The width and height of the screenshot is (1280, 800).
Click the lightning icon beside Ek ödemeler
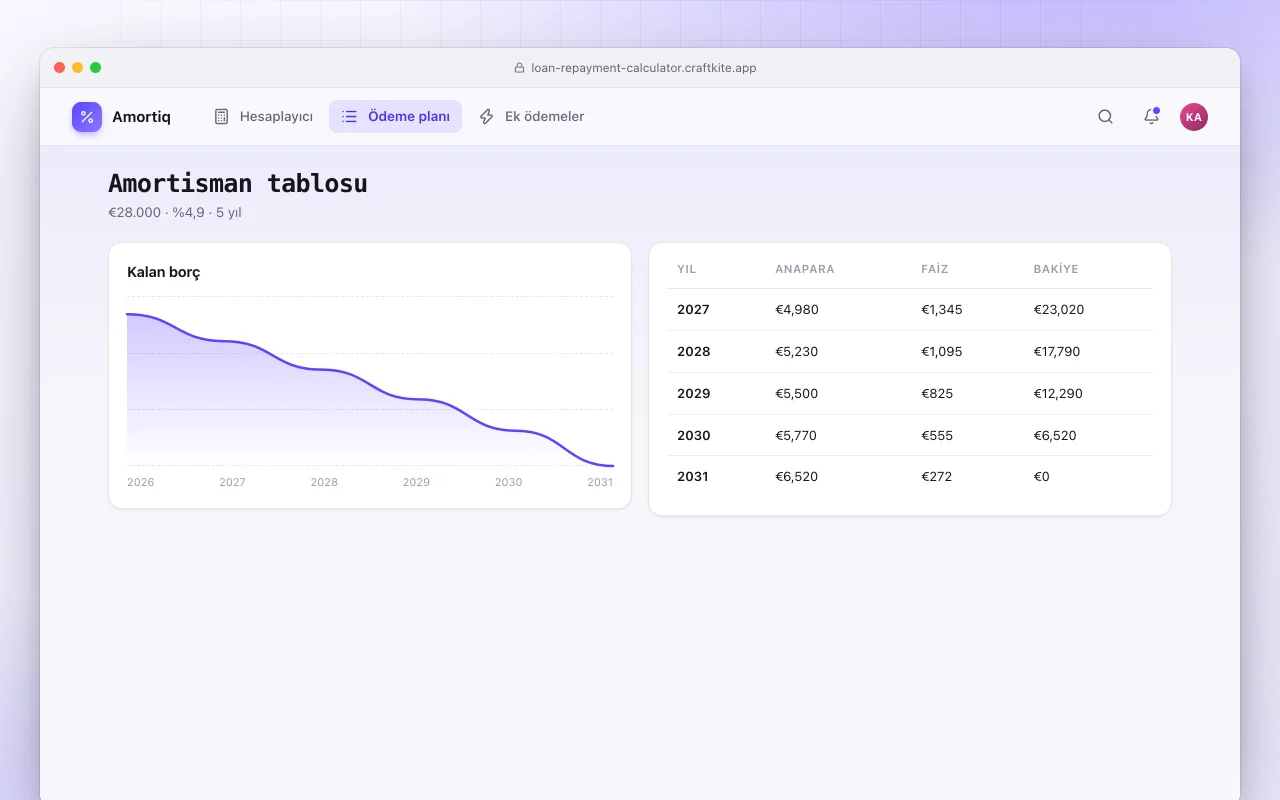[487, 117]
